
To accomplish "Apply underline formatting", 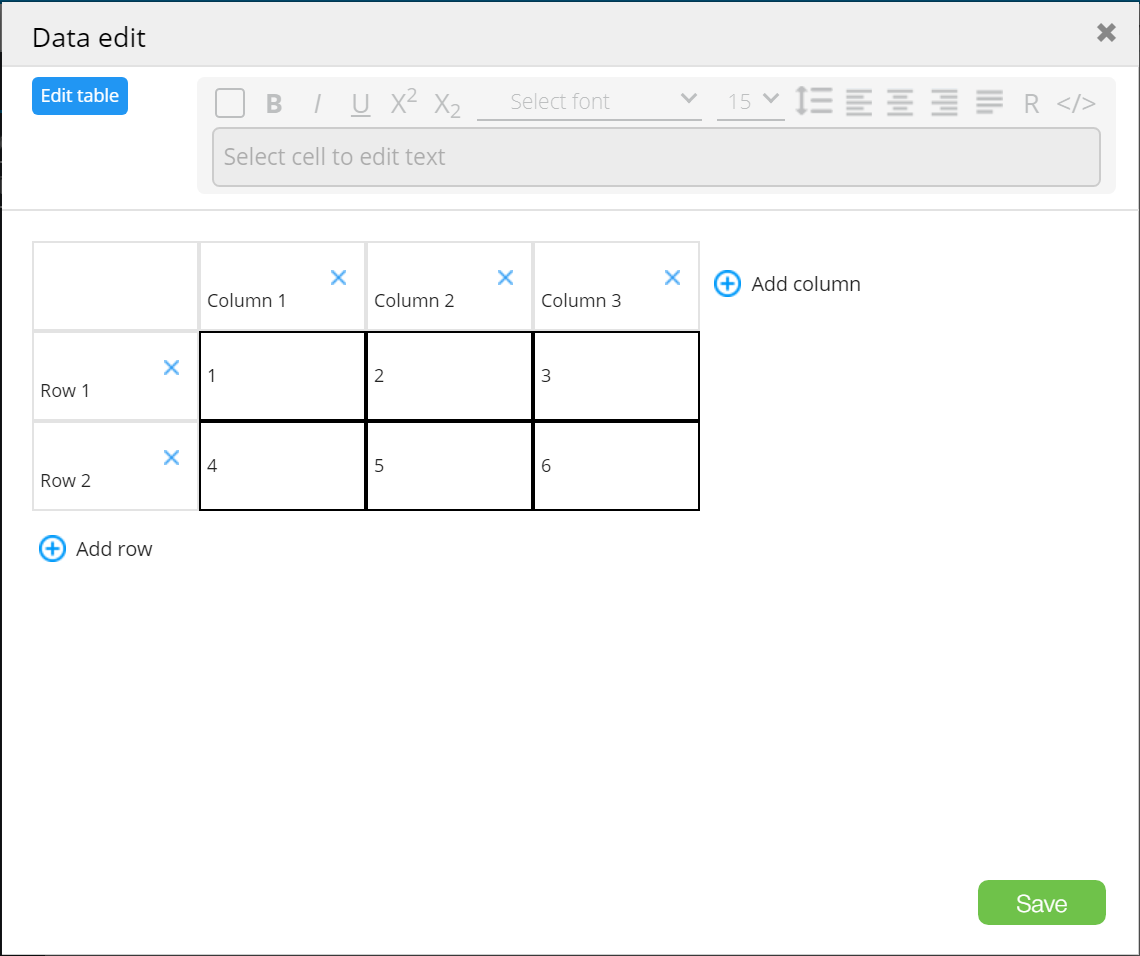I will [361, 103].
